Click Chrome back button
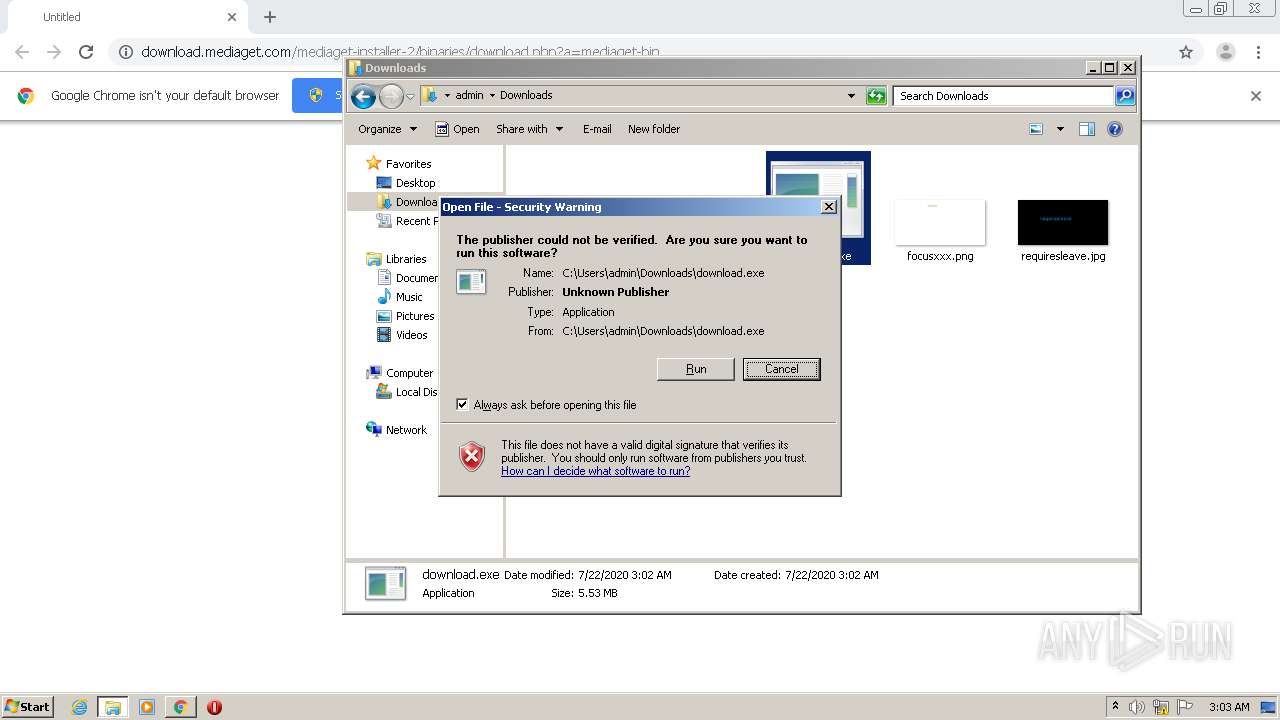Image resolution: width=1280 pixels, height=720 pixels. 22,52
